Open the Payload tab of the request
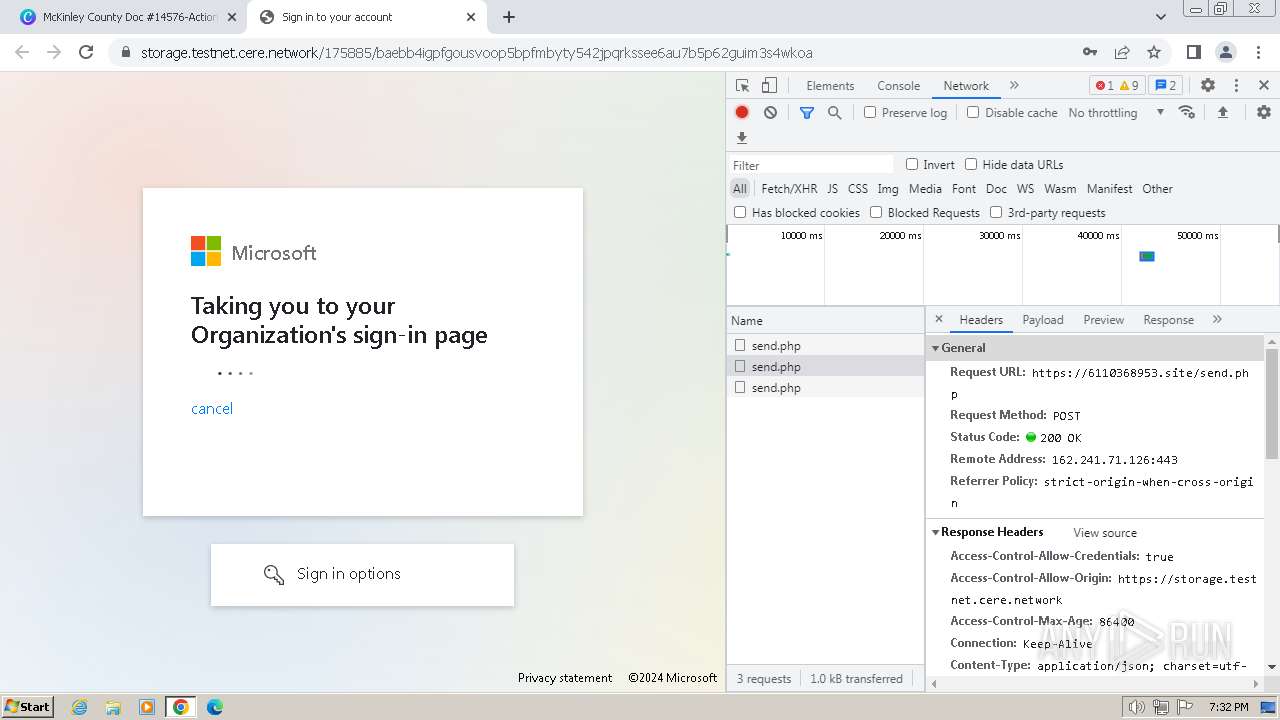 [x=1043, y=320]
